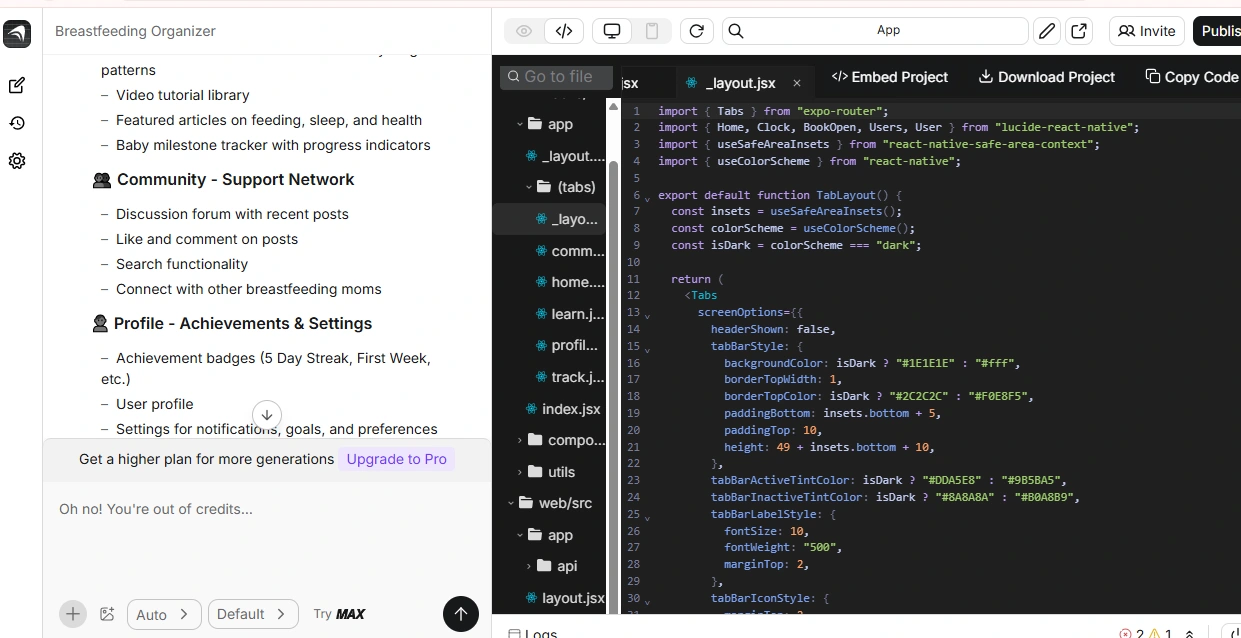
Task: Click 'Community - Support Network' heading
Action: click(235, 180)
